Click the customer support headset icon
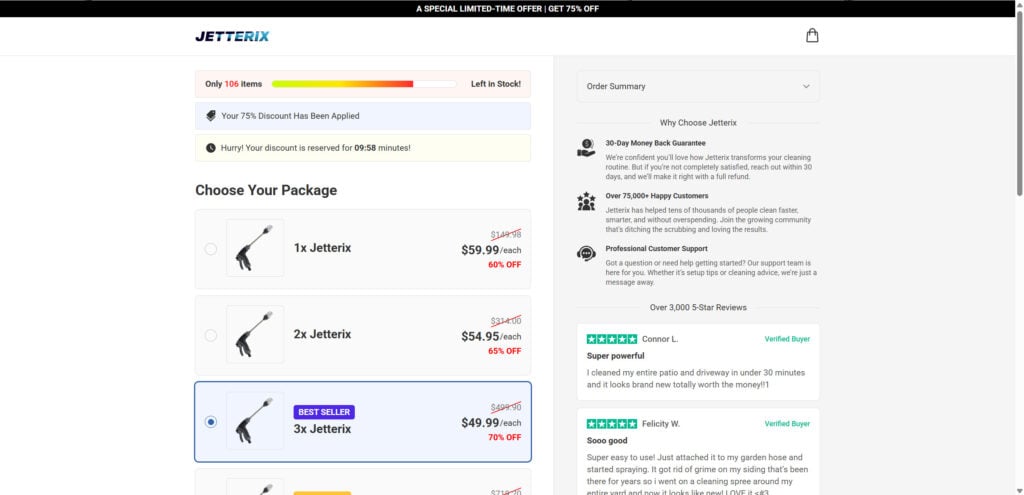 point(586,254)
